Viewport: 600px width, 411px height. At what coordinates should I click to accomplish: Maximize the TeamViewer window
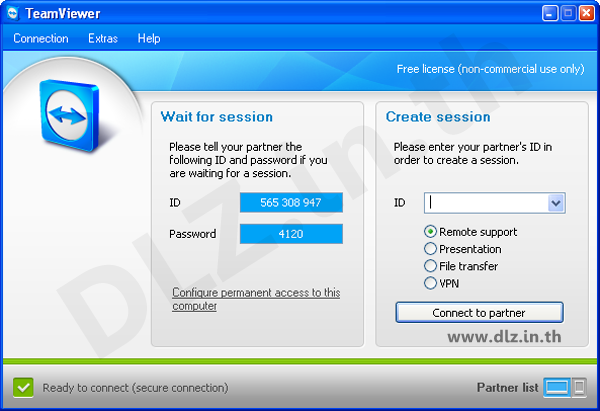pos(568,13)
